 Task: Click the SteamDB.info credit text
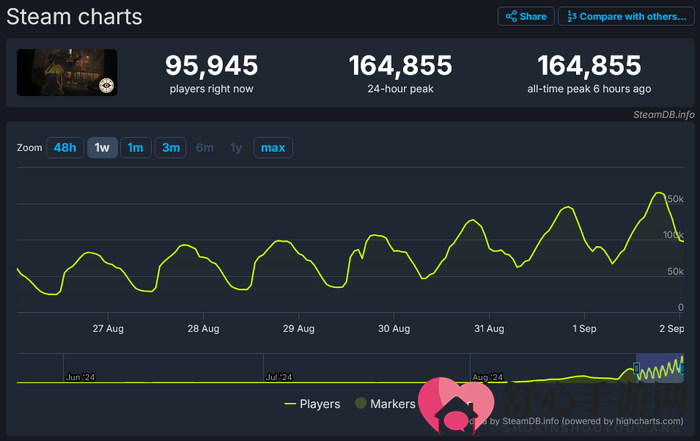(664, 115)
